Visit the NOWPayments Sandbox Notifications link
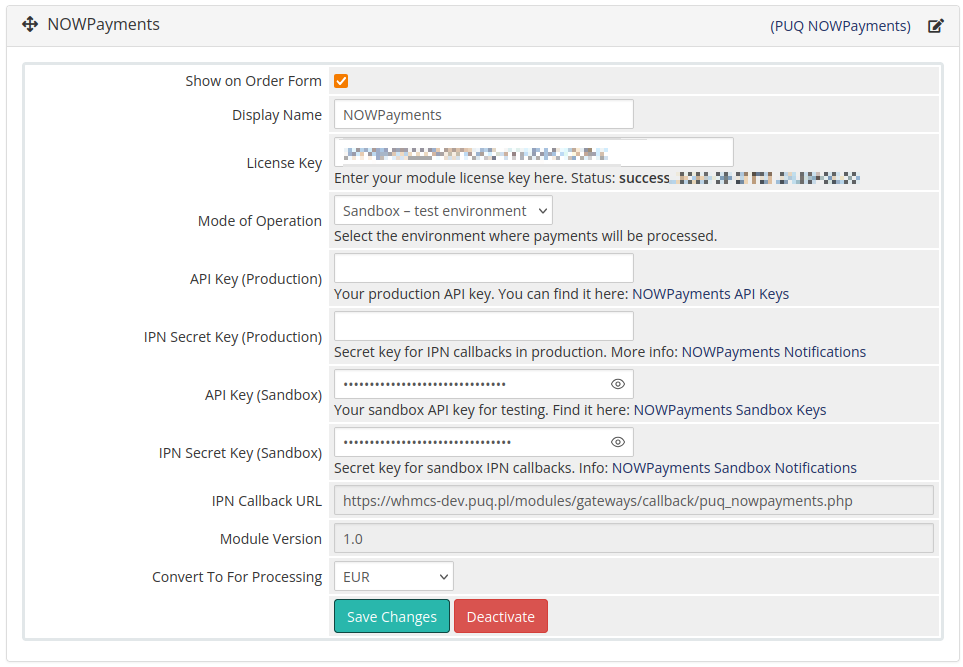This screenshot has width=963, height=667. pyautogui.click(x=734, y=468)
